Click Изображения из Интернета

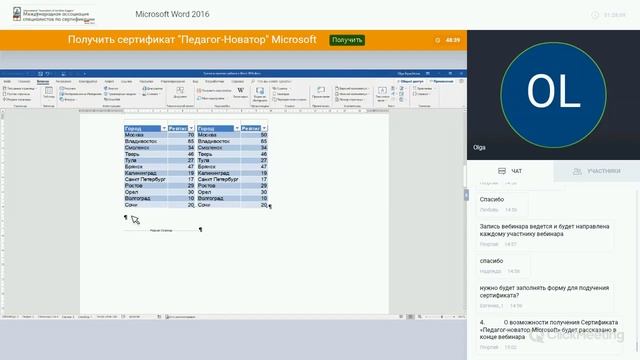(x=80, y=94)
